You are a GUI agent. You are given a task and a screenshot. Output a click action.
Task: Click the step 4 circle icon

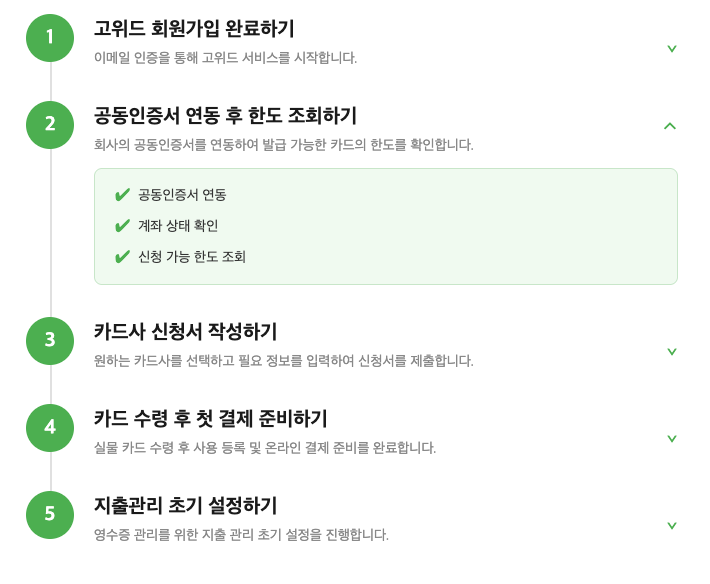tap(50, 427)
